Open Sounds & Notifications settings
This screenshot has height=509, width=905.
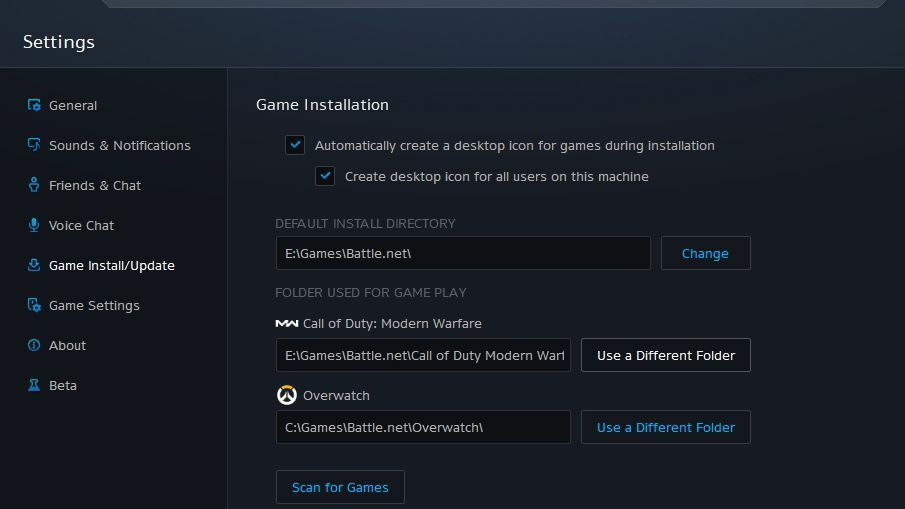(x=119, y=145)
